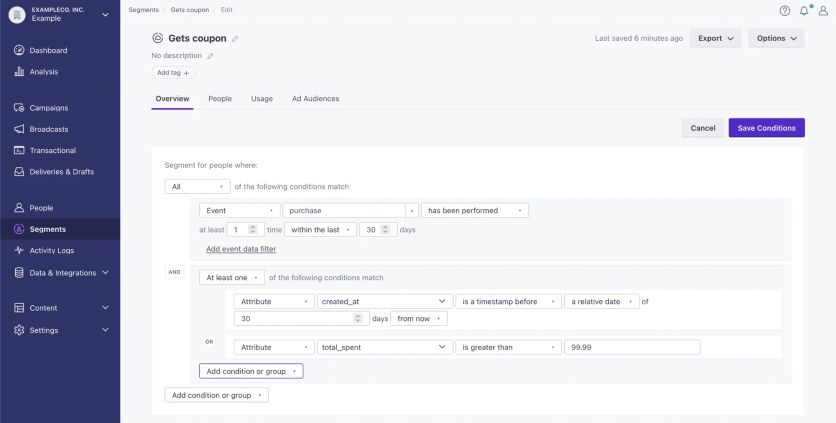Edit segment name with pencil icon
Screen dimensions: 836x423
[x=235, y=38]
